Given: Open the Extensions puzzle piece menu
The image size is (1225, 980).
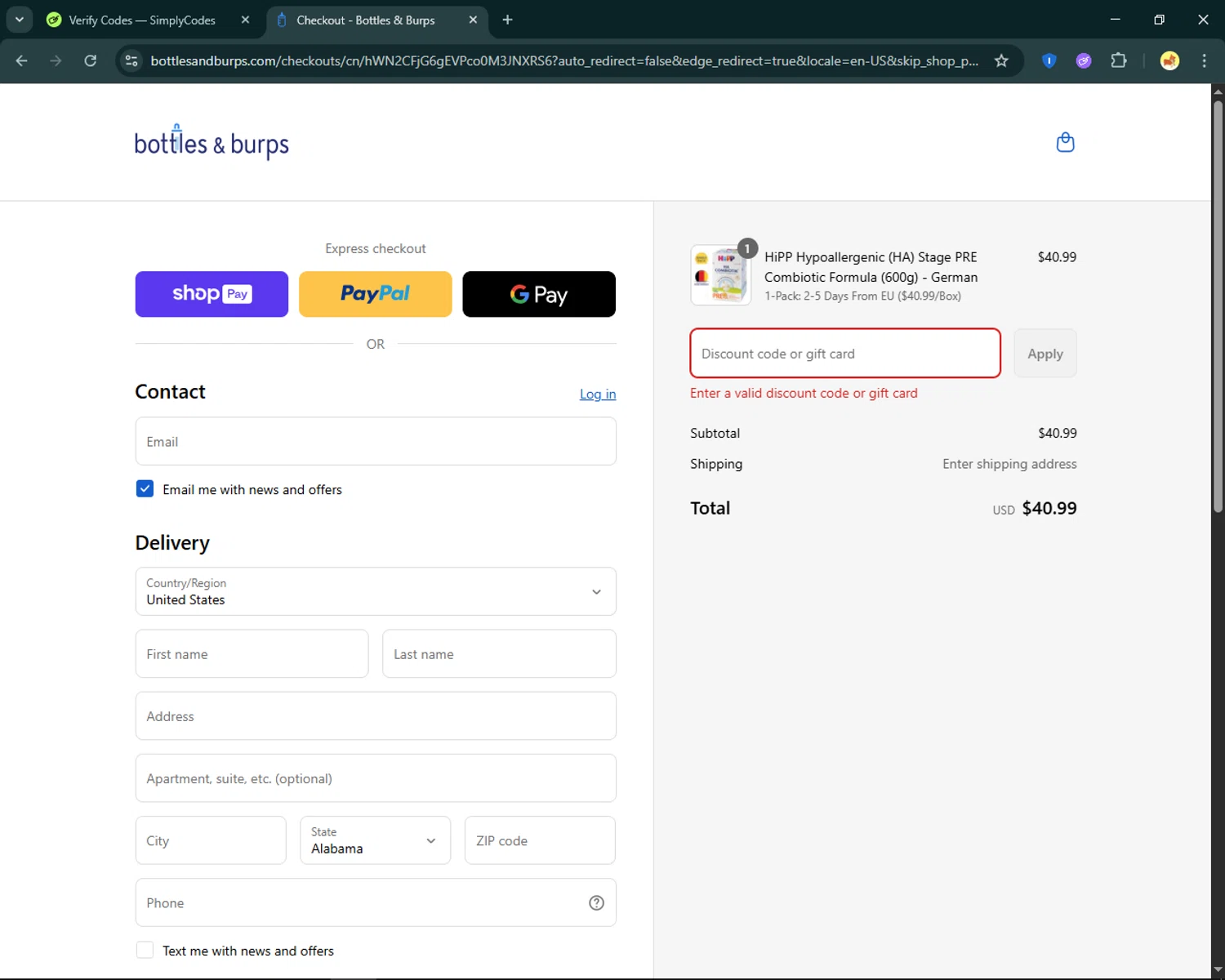Looking at the screenshot, I should tap(1119, 60).
